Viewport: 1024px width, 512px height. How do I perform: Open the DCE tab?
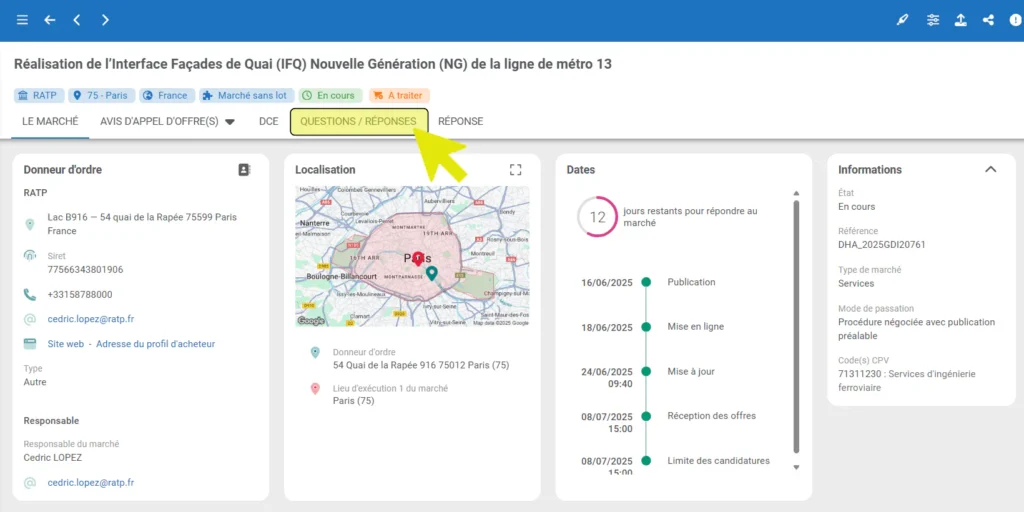pos(268,122)
